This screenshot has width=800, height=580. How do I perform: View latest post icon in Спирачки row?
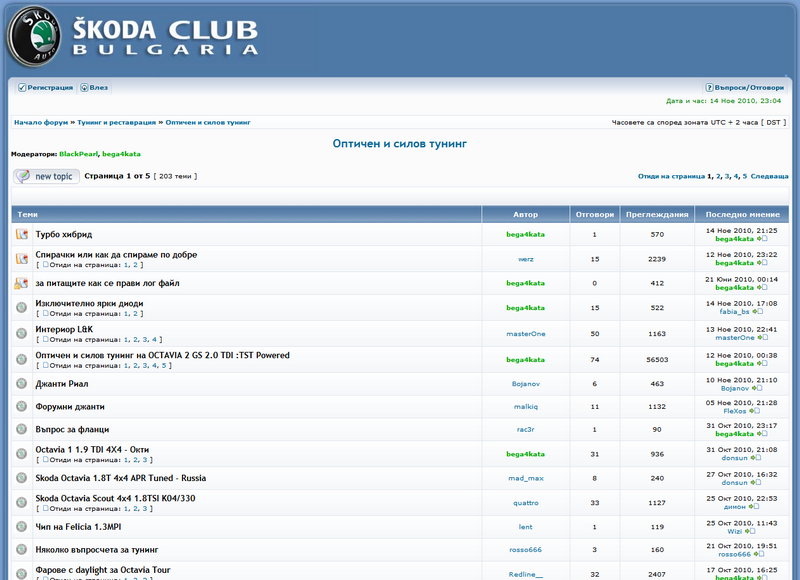coord(762,263)
